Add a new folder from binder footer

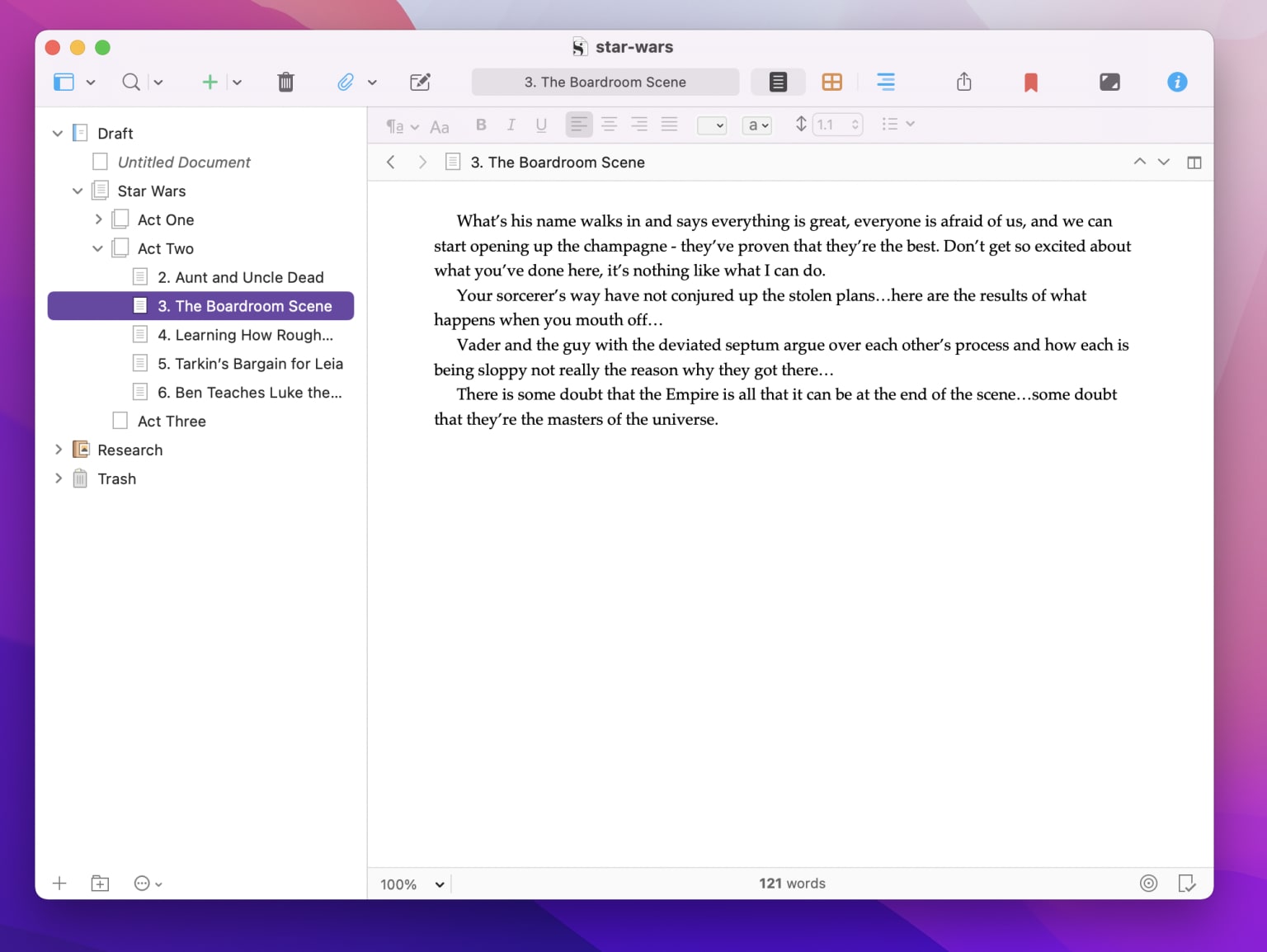click(x=100, y=884)
